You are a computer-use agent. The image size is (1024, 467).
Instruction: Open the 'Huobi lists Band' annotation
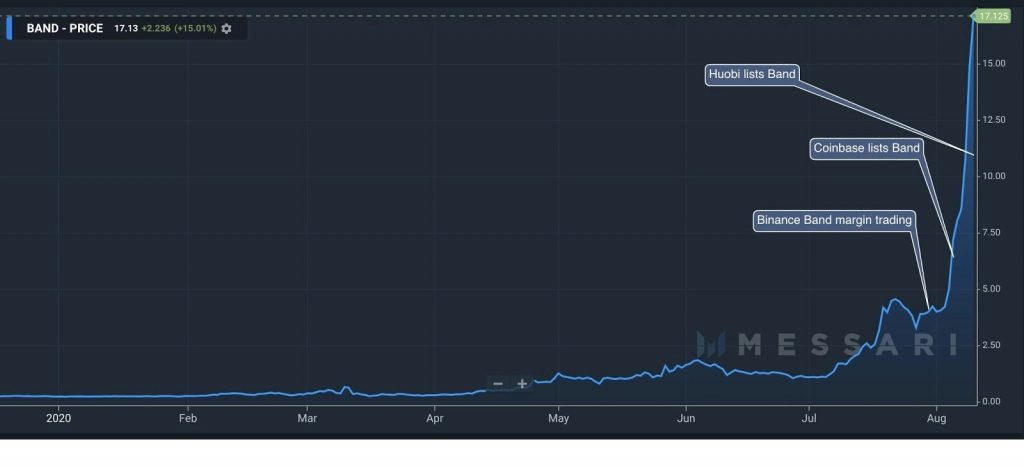[753, 74]
